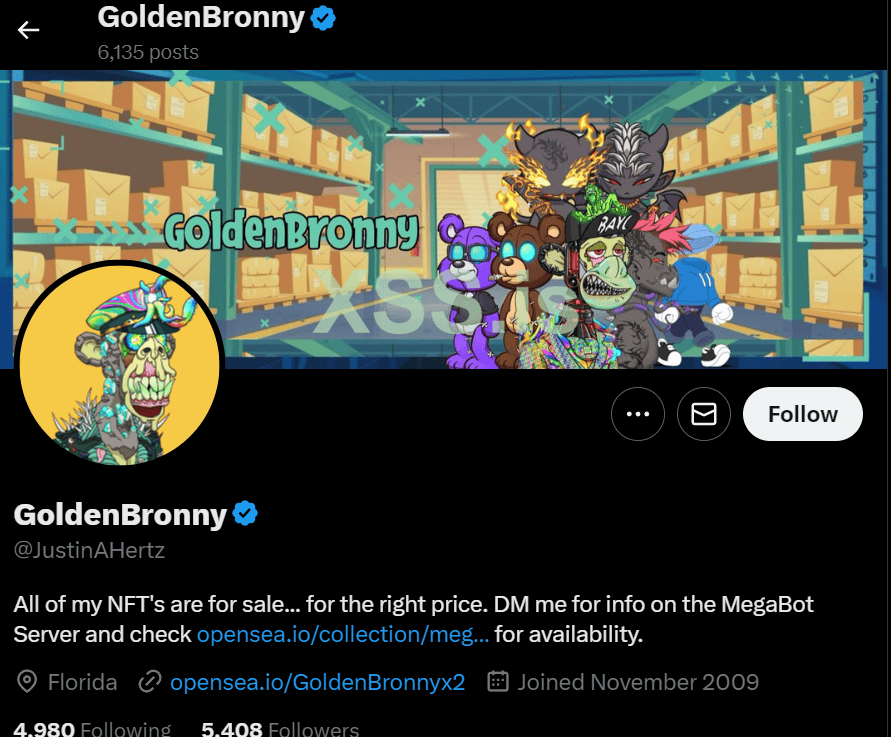891x737 pixels.
Task: Follow the GoldenBronny account
Action: coord(802,414)
